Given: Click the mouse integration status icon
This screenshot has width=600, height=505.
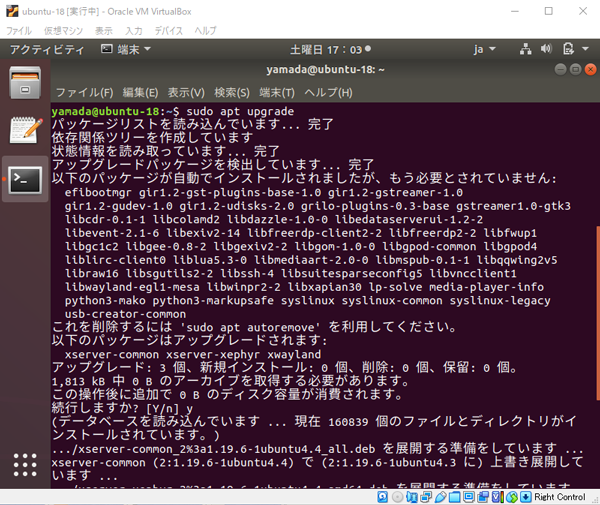Looking at the screenshot, I should coord(512,497).
